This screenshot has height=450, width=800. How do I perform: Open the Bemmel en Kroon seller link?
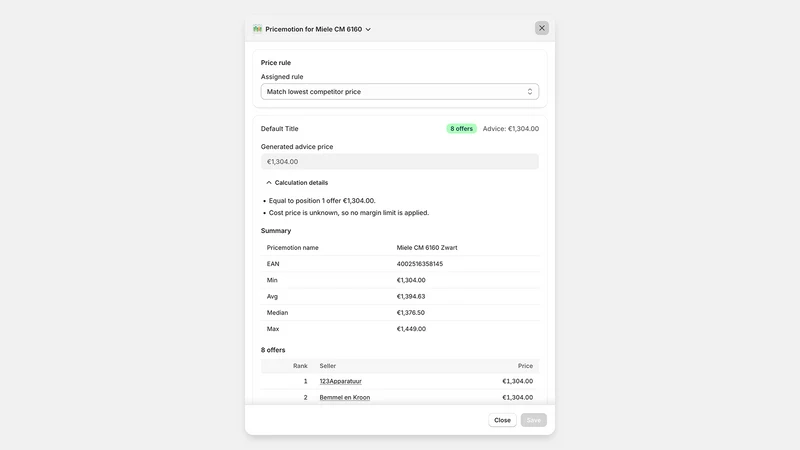[344, 397]
